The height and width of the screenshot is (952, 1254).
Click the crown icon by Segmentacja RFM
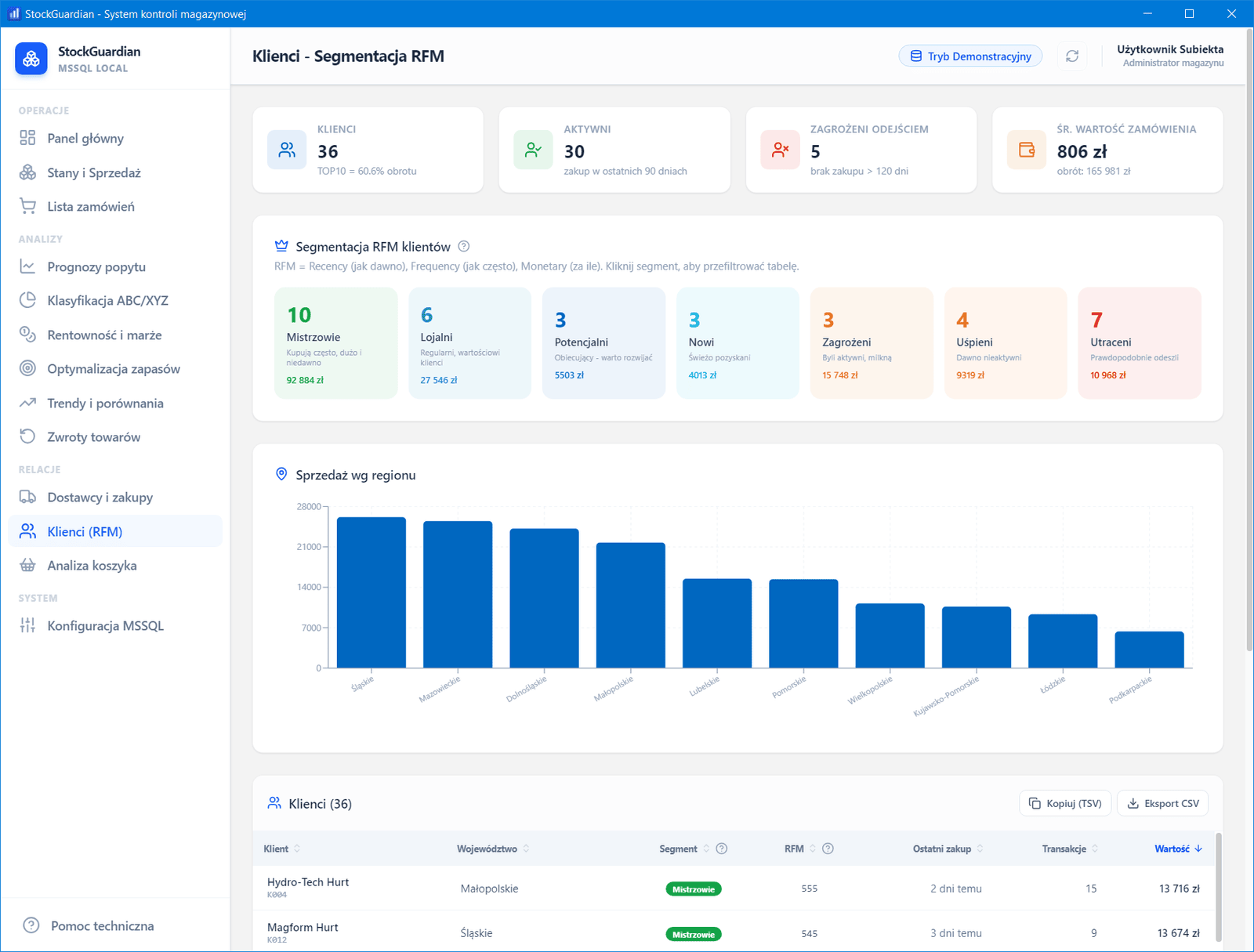point(281,246)
